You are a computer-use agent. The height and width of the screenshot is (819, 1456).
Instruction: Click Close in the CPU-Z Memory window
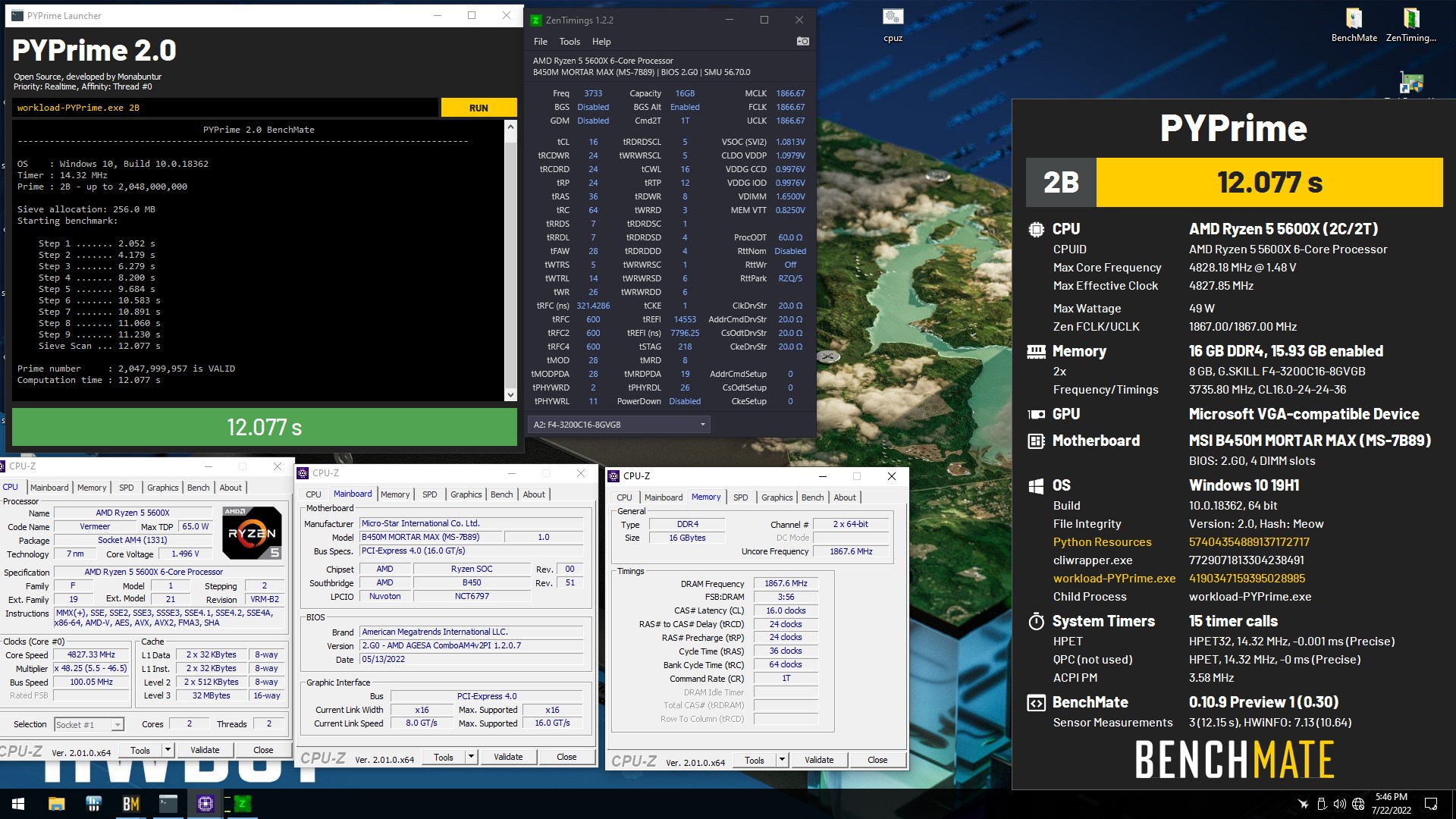(877, 760)
